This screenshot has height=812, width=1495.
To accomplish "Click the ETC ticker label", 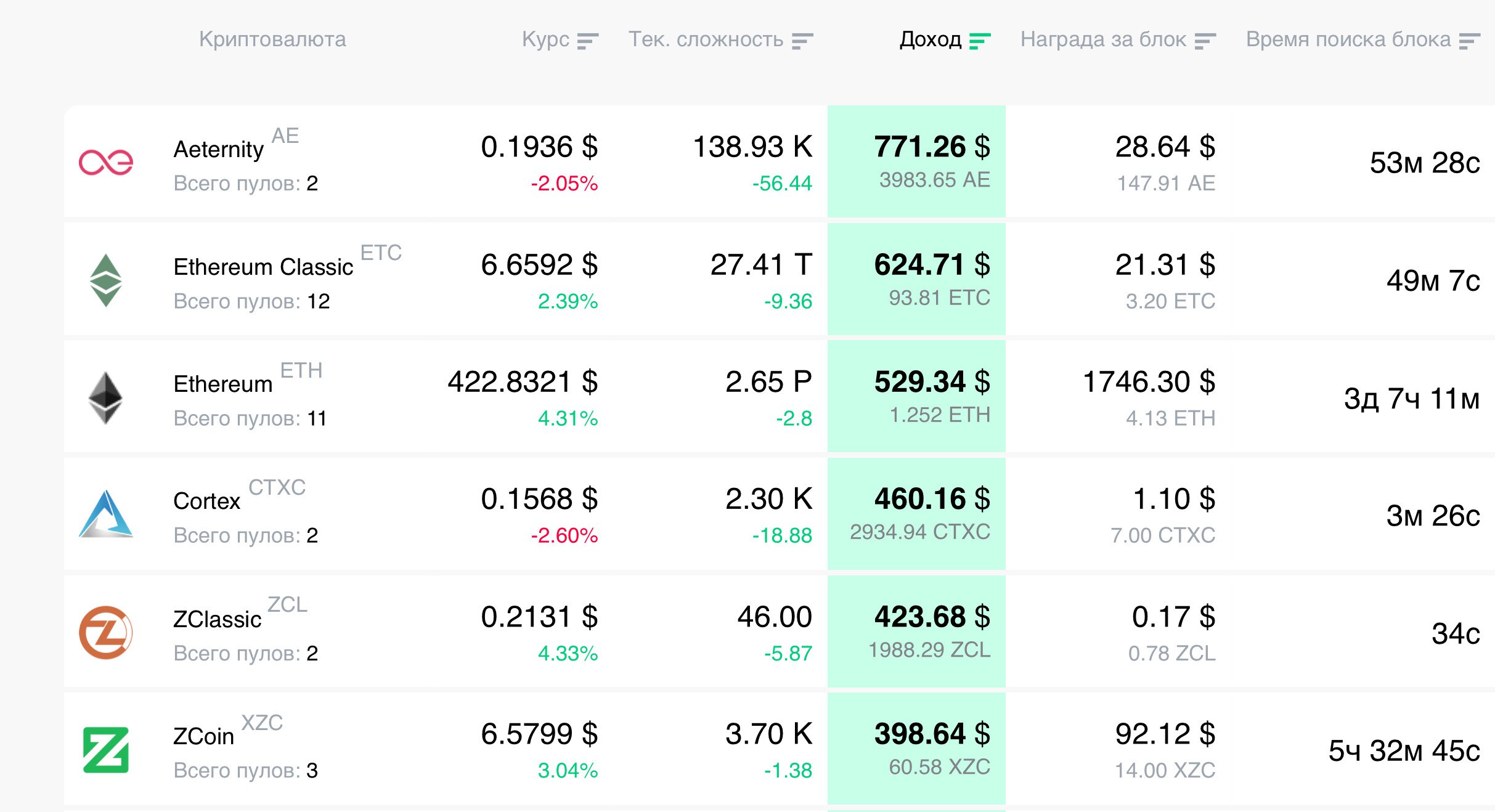I will (x=381, y=253).
